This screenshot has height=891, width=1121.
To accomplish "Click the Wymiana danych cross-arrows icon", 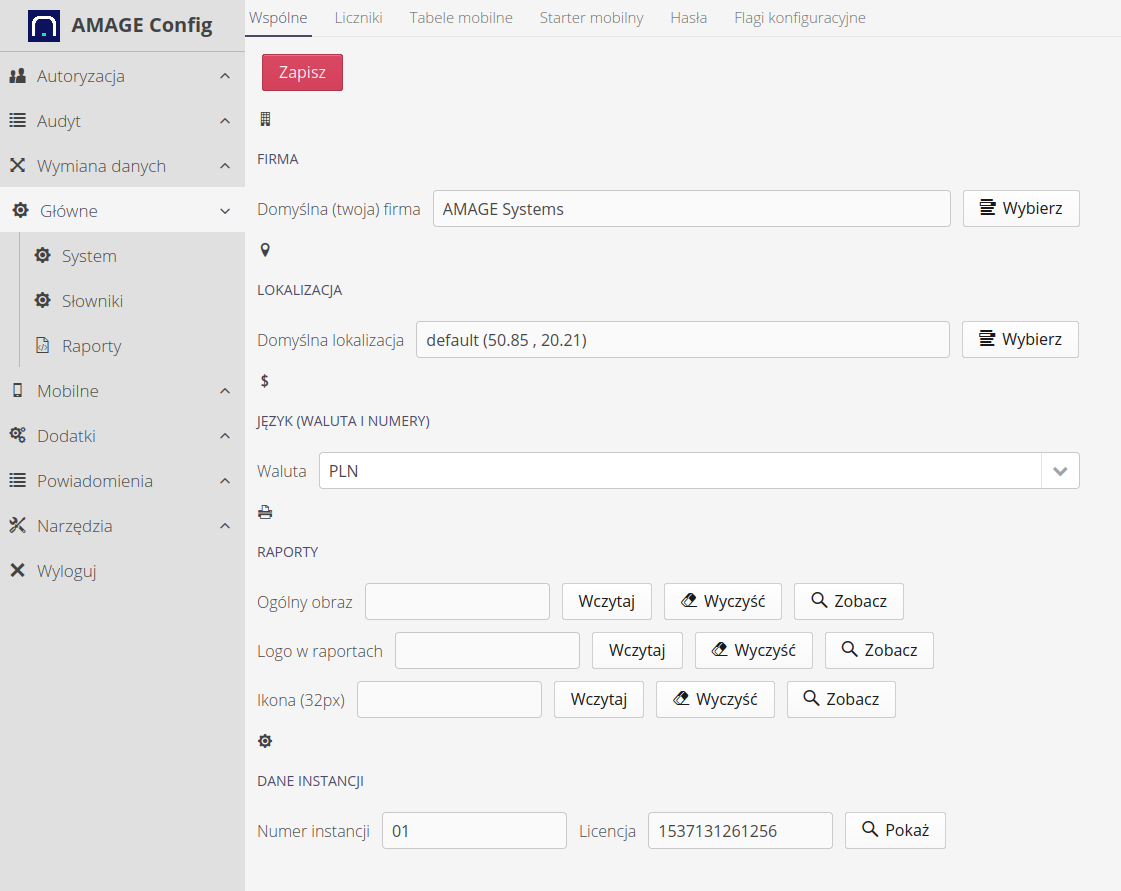I will [x=17, y=166].
